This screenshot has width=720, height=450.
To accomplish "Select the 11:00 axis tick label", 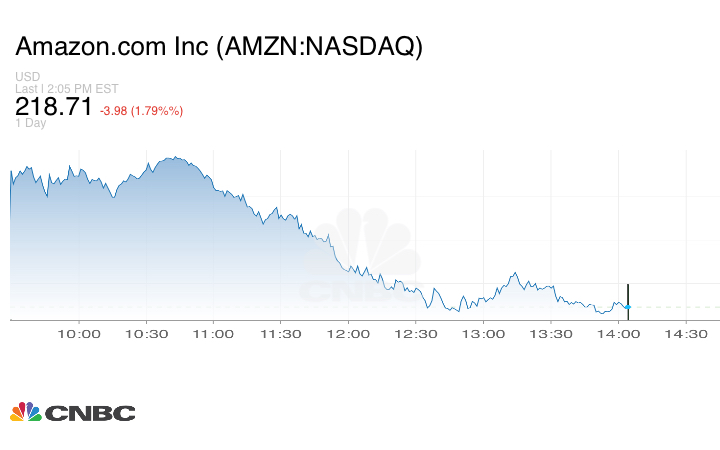I will click(x=213, y=334).
